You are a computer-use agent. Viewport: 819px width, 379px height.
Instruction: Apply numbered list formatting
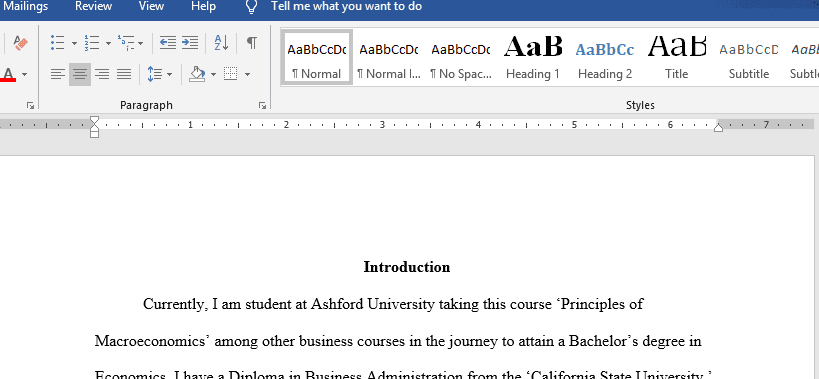tap(92, 43)
